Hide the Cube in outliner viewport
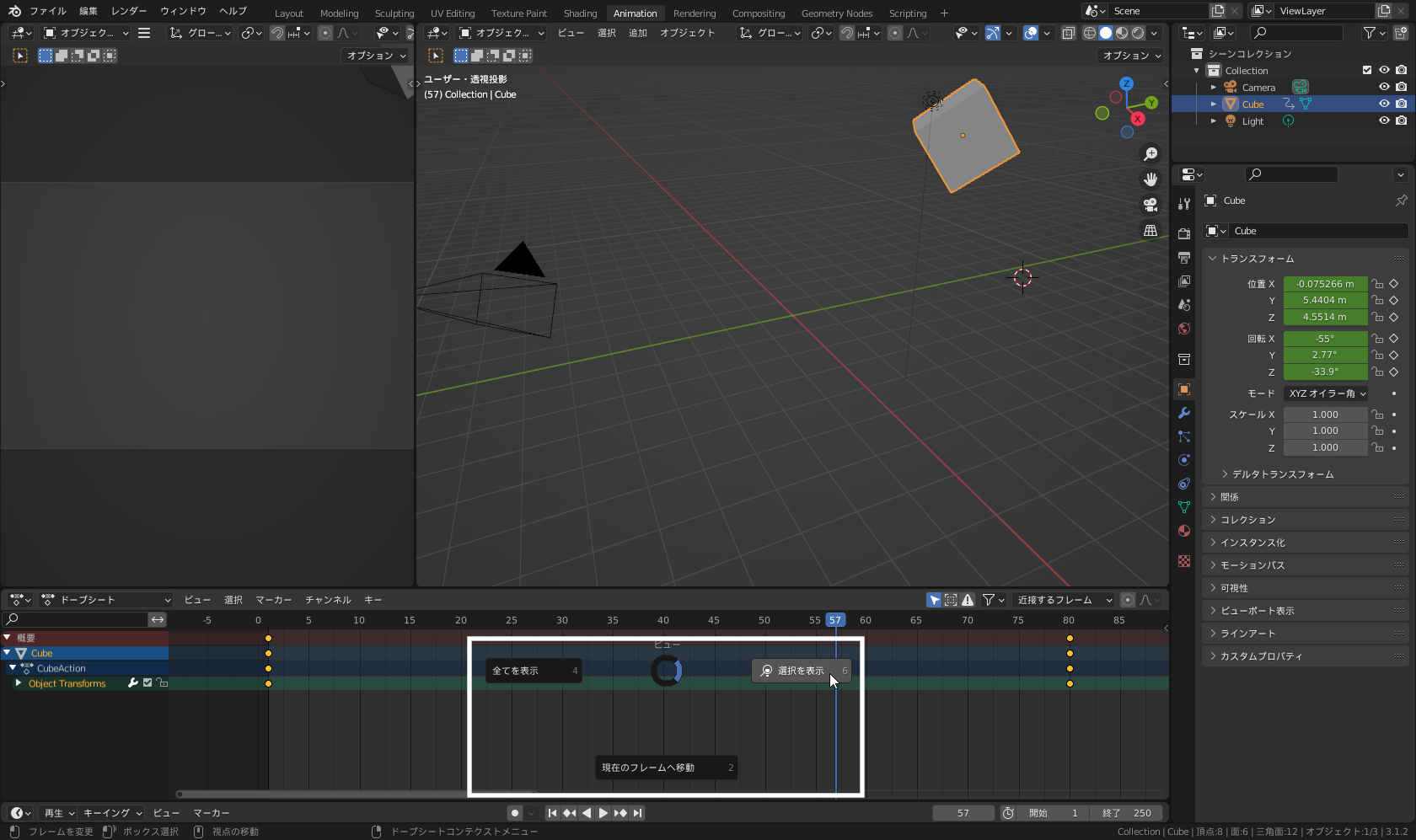This screenshot has height=840, width=1416. (x=1384, y=104)
